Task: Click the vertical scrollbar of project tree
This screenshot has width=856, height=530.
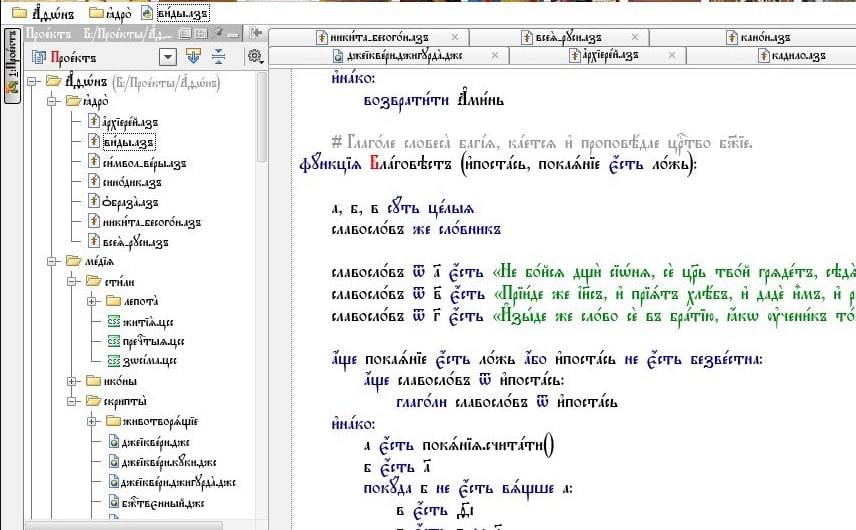Action: coord(261,117)
